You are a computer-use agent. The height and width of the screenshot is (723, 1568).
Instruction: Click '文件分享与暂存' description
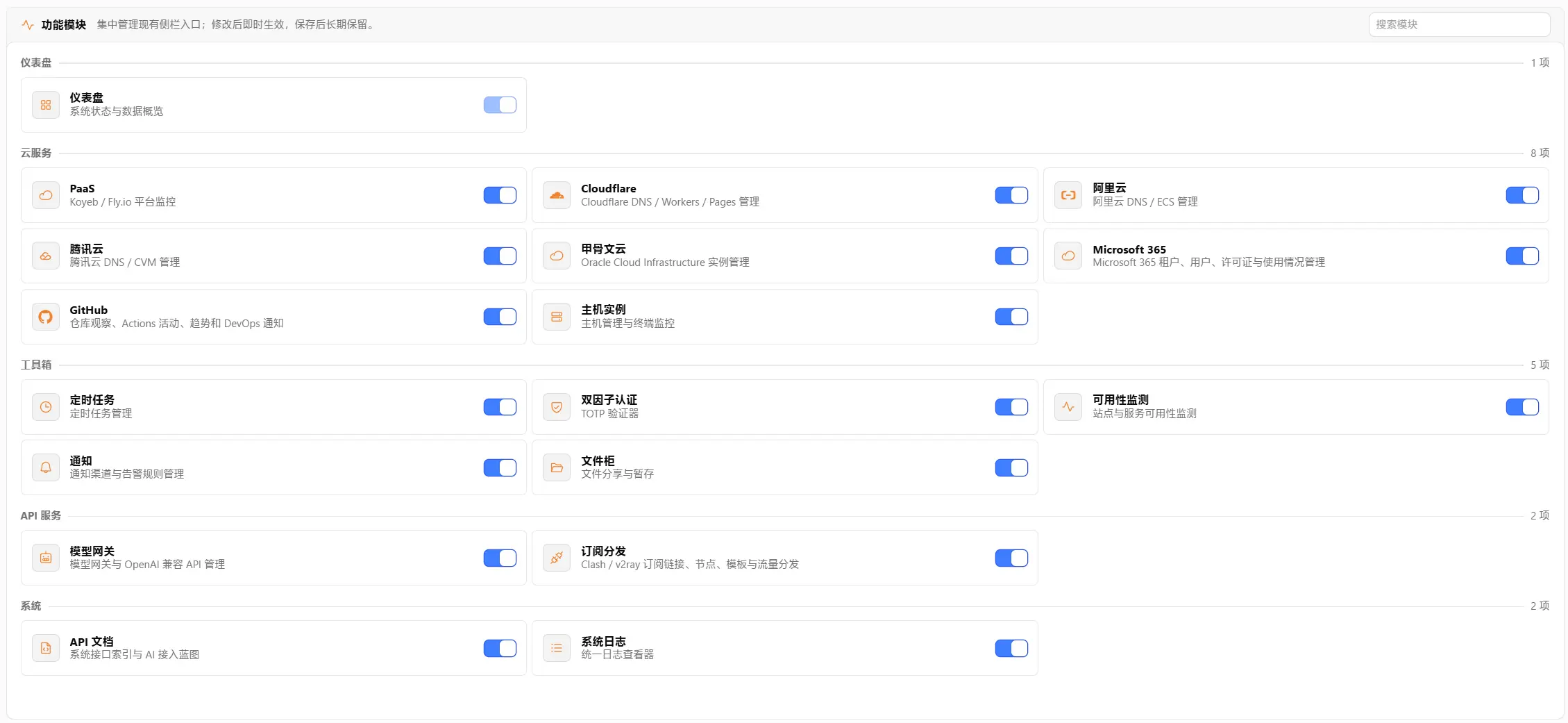(617, 474)
